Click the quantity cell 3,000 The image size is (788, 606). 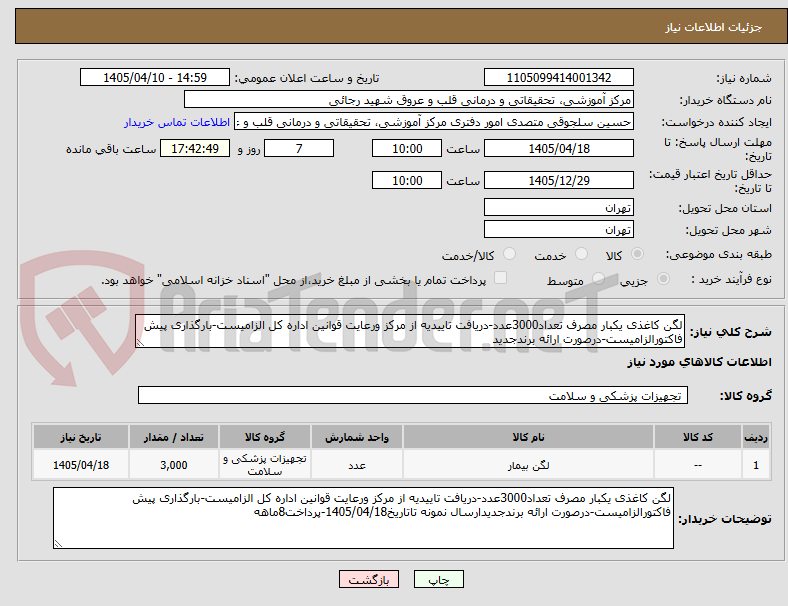tap(174, 465)
